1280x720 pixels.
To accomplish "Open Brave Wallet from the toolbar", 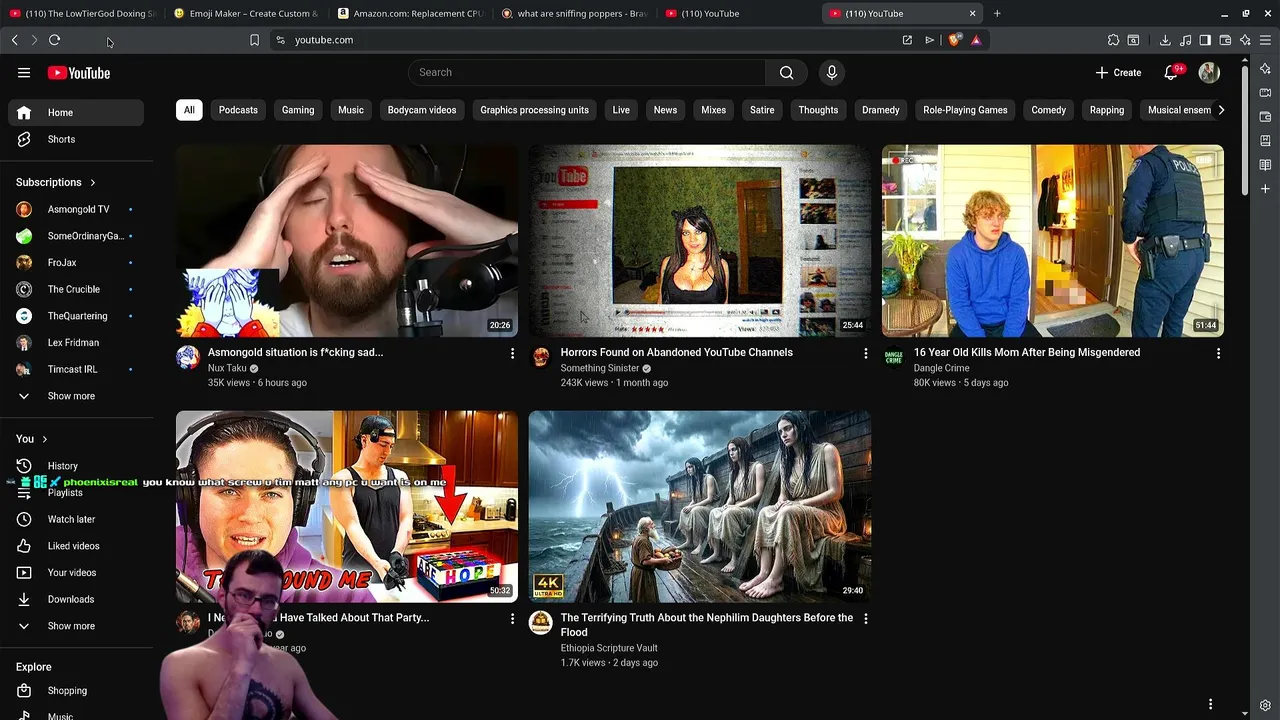I will pos(1225,40).
